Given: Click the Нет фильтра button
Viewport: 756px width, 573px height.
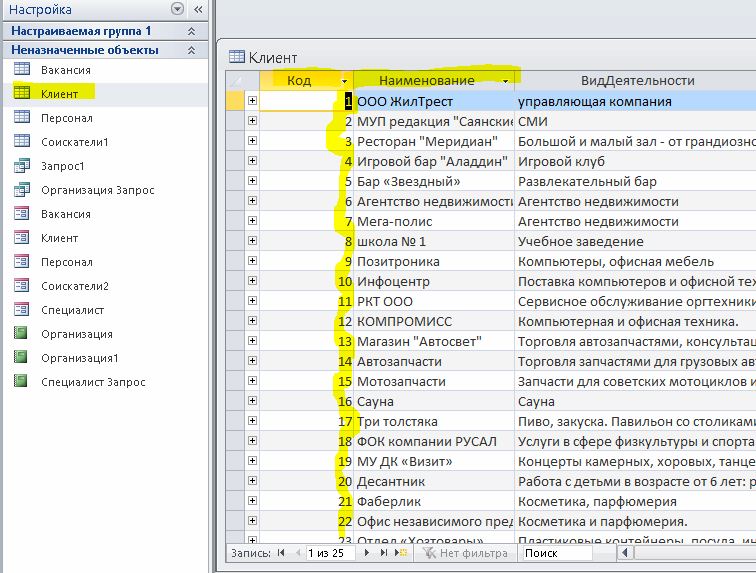Looking at the screenshot, I should [466, 553].
